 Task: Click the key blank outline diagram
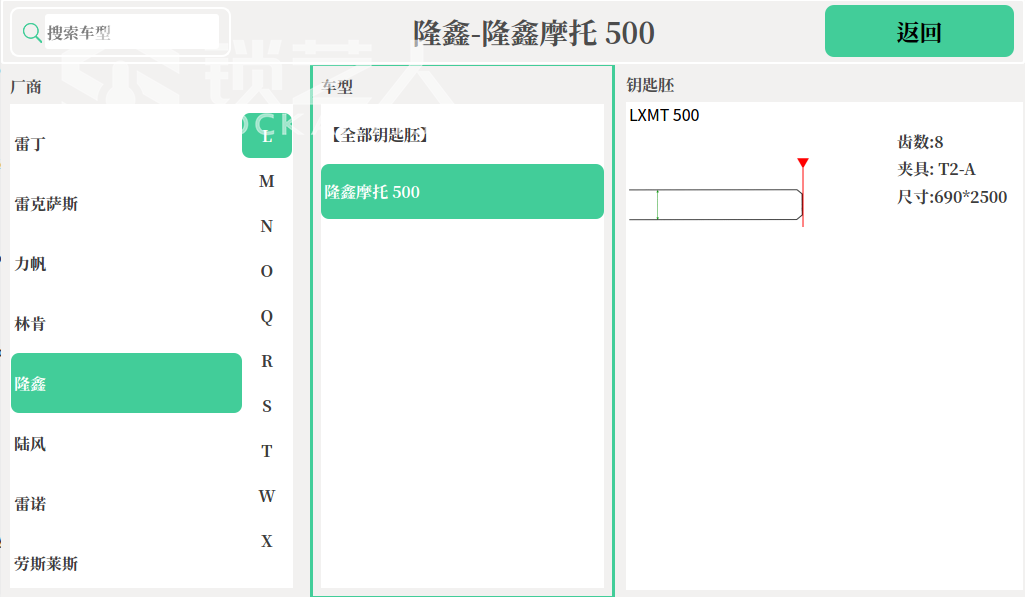coord(716,205)
